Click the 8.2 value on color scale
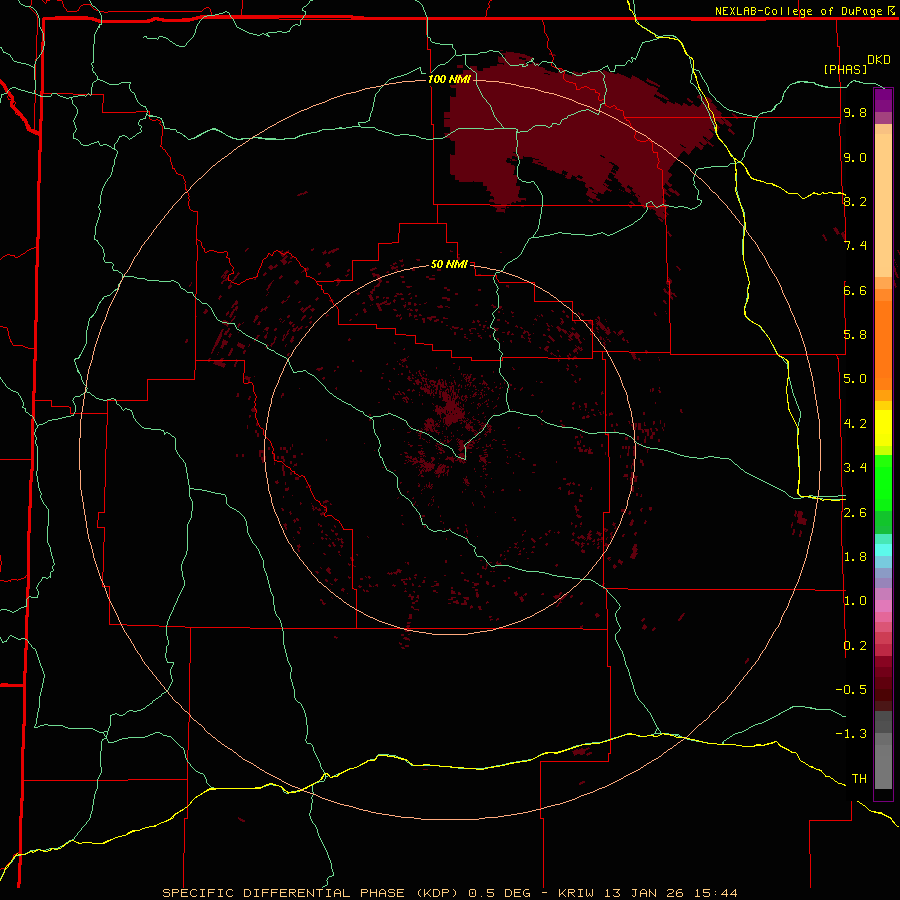 click(855, 201)
